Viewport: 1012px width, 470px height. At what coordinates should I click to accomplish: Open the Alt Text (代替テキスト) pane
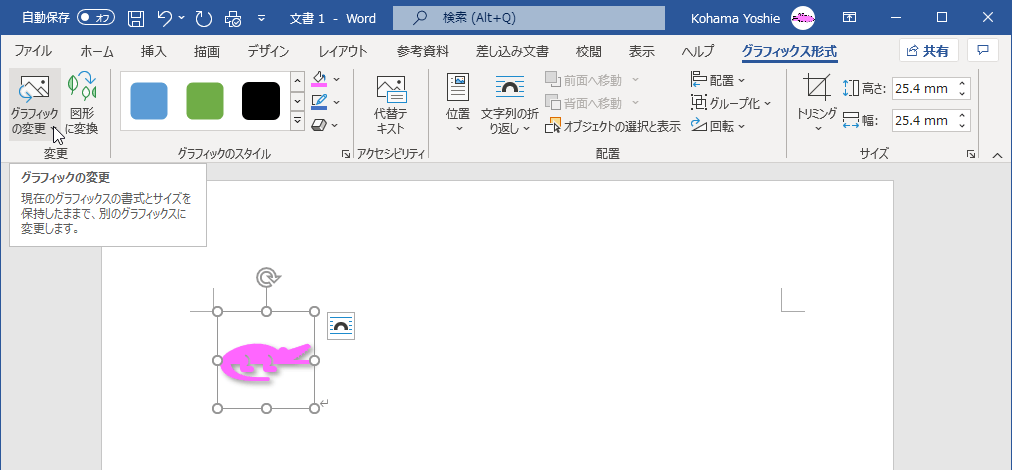tap(390, 105)
